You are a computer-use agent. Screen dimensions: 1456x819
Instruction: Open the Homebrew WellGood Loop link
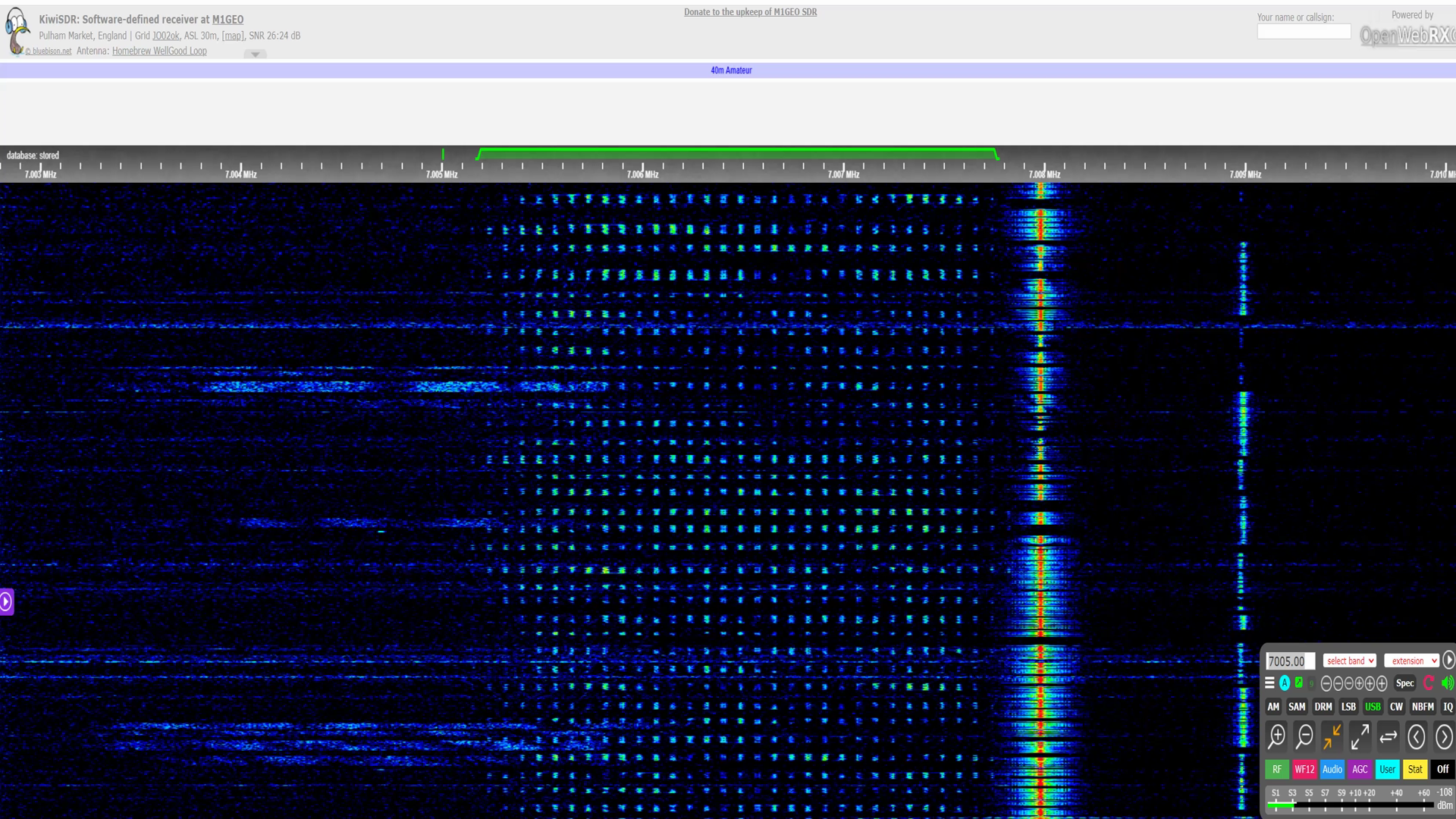159,51
